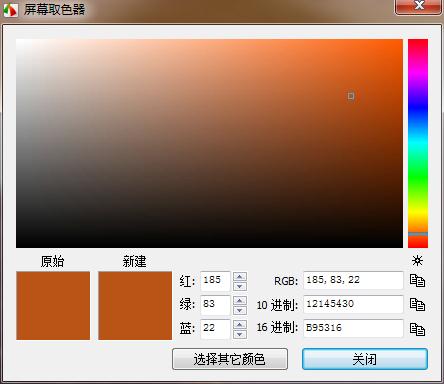This screenshot has width=444, height=384.
Task: Click the 10 进制 decimal field
Action: tap(353, 304)
